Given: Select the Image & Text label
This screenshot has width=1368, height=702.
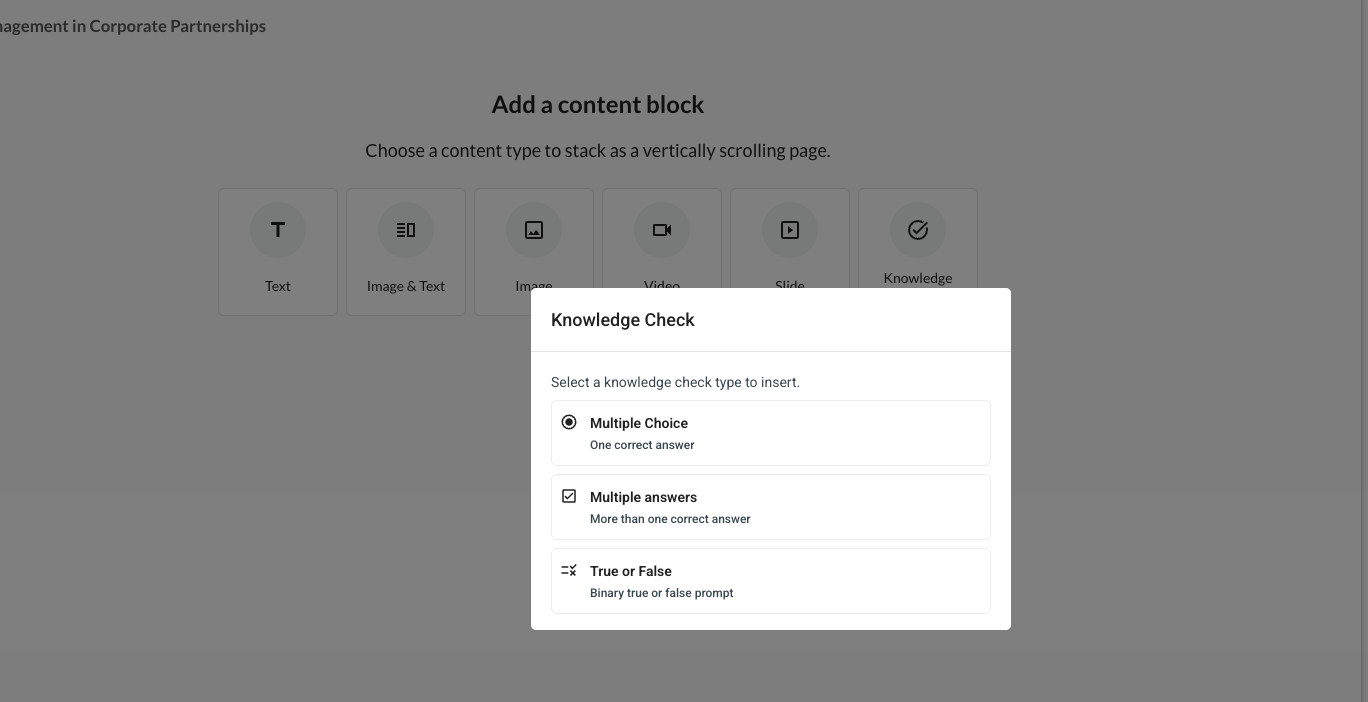Looking at the screenshot, I should [x=406, y=286].
